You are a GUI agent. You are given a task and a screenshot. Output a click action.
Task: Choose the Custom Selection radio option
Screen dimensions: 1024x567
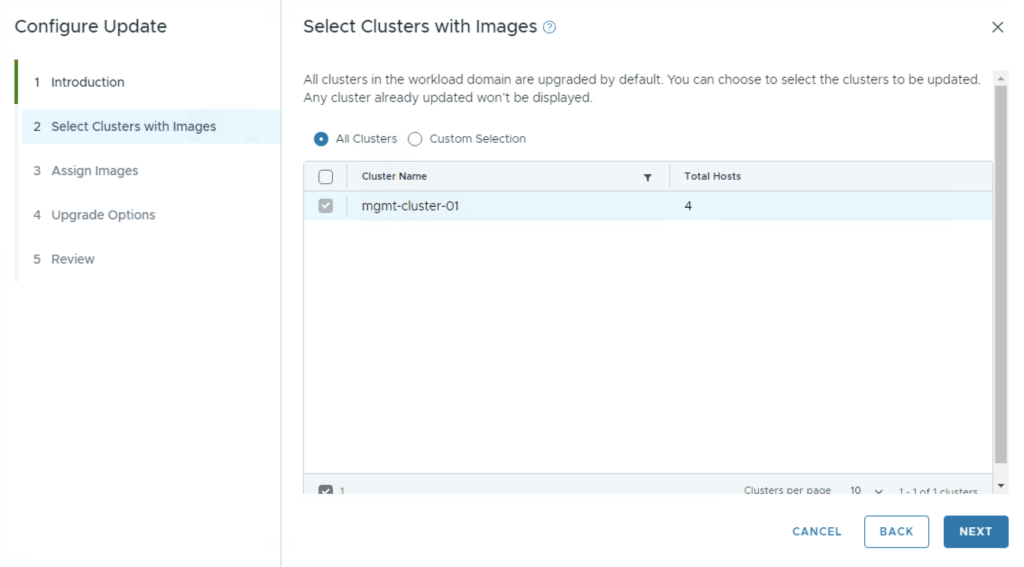pos(415,139)
